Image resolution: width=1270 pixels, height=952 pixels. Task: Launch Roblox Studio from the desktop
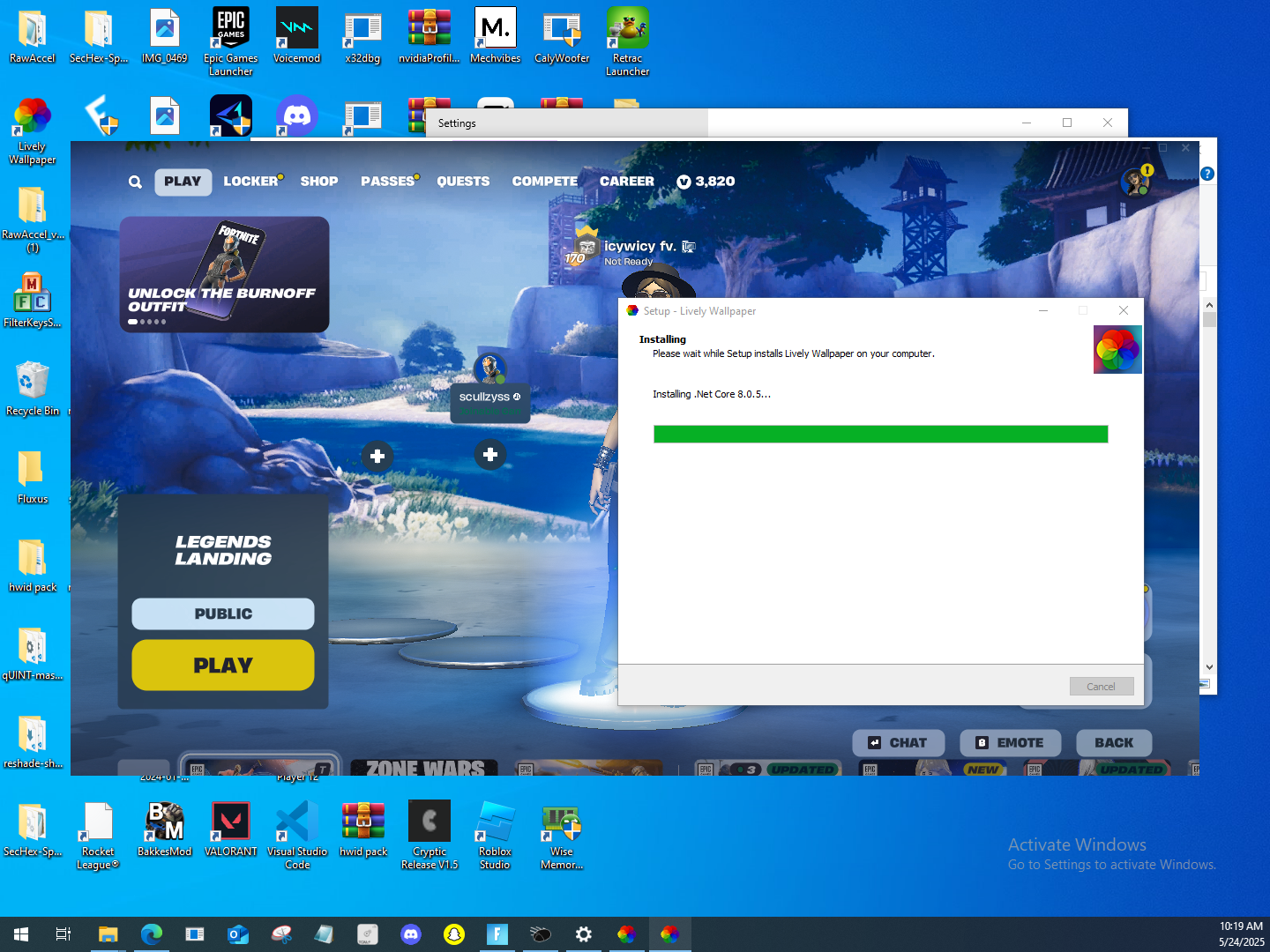[495, 835]
